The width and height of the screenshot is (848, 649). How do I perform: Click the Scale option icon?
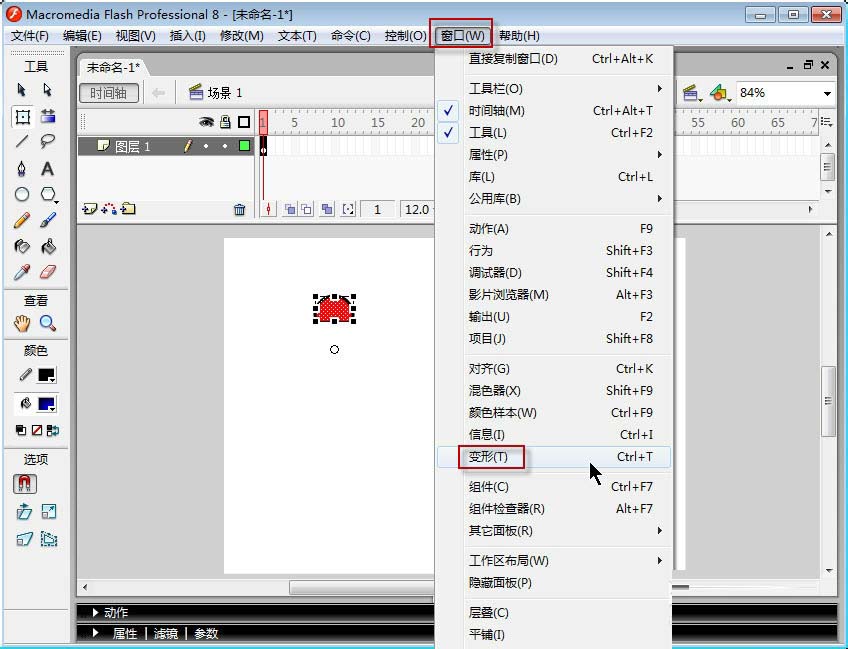coord(49,511)
